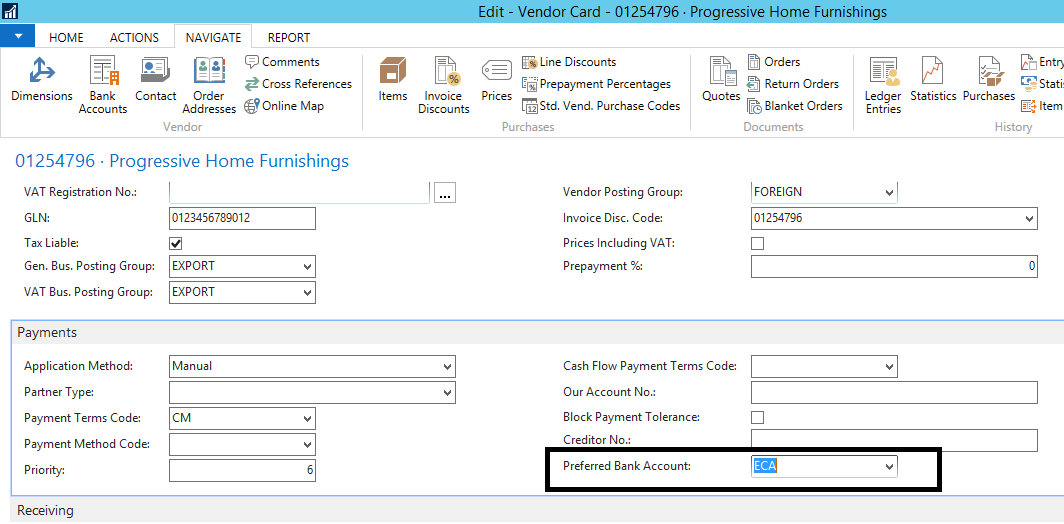1064x524 pixels.
Task: Open Invoice Discounts
Action: (x=444, y=85)
